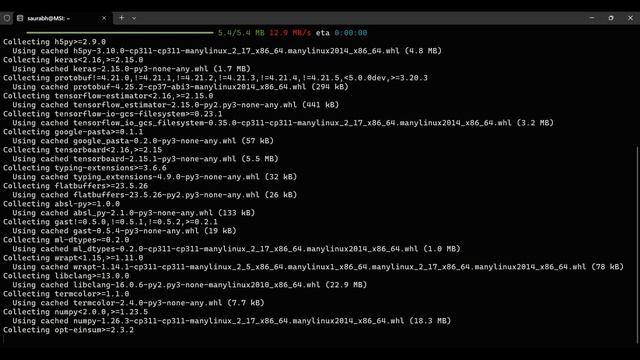This screenshot has height=360, width=640.
Task: Click the 'Collecting libclang>=13.0.0' line
Action: click(66, 276)
